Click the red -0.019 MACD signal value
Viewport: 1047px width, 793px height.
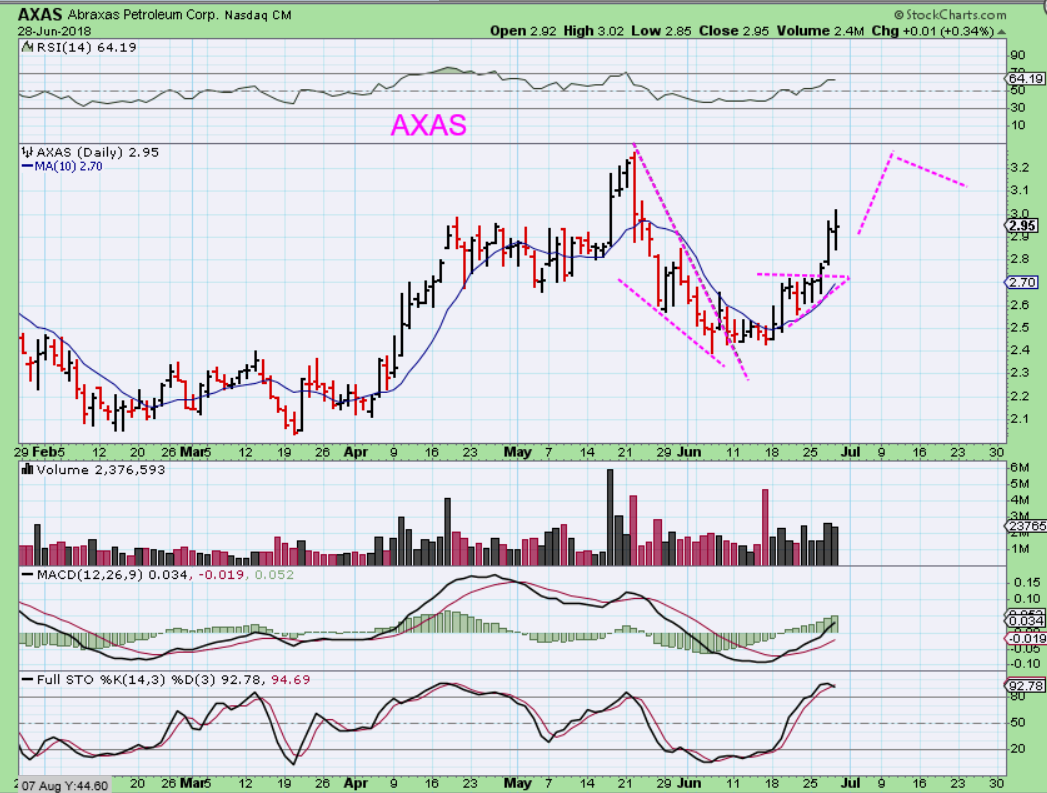click(x=220, y=575)
